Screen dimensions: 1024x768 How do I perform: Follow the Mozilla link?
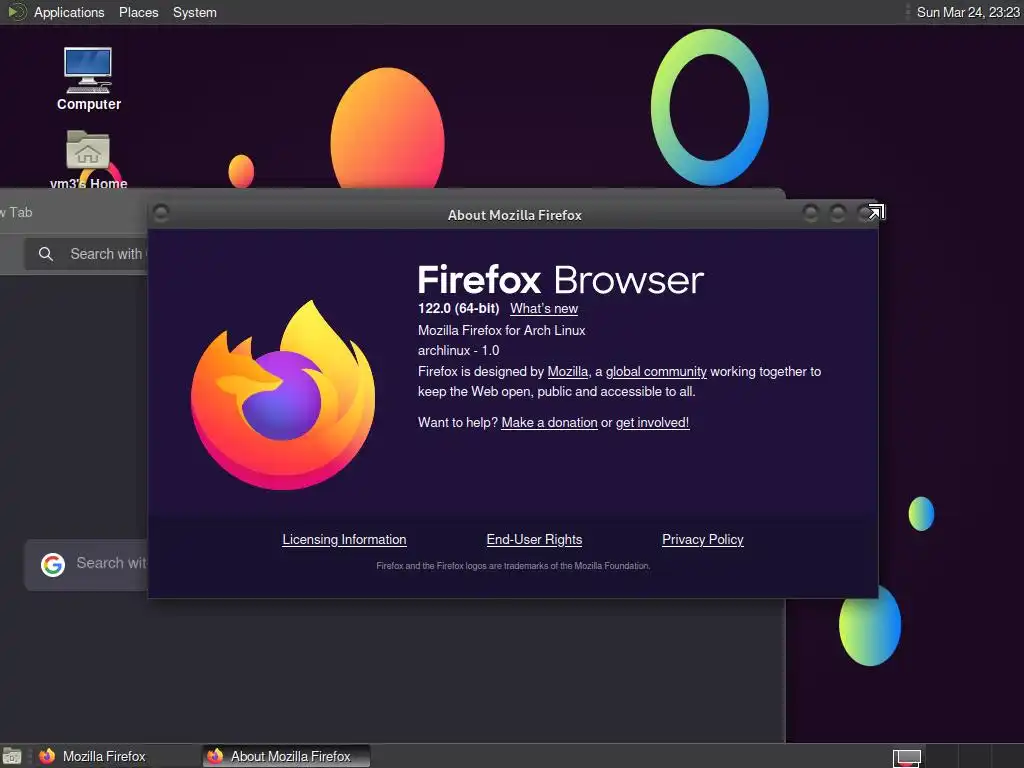click(568, 372)
